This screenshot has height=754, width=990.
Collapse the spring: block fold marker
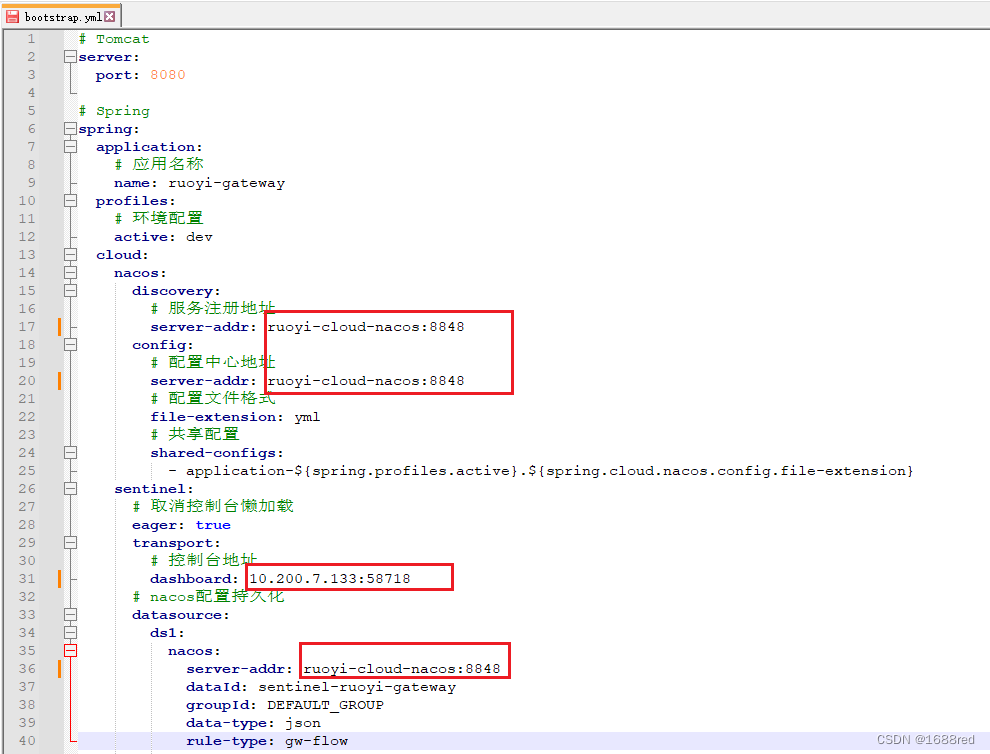click(71, 129)
